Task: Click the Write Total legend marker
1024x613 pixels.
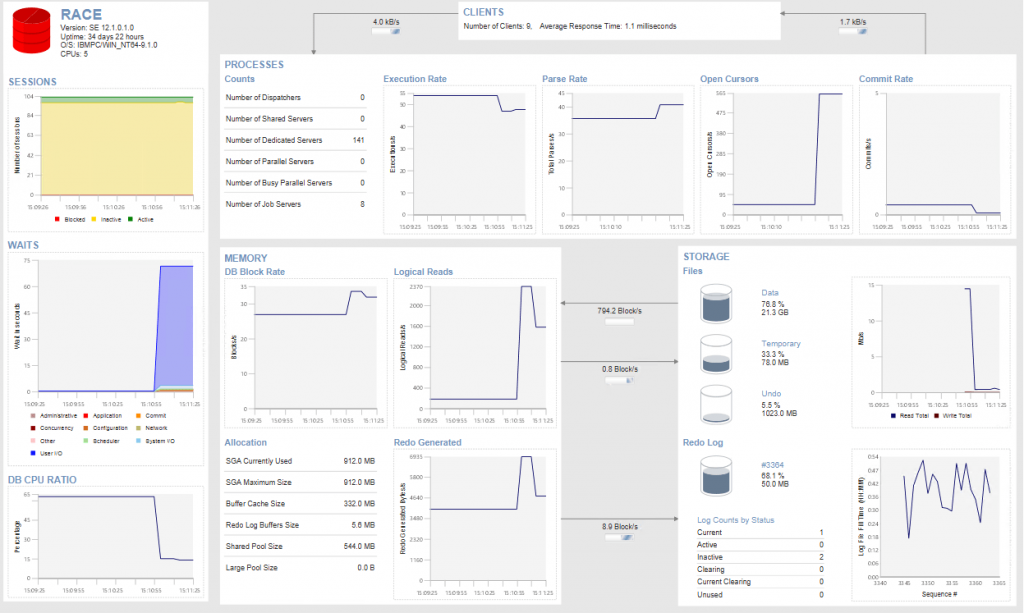Action: coord(936,416)
